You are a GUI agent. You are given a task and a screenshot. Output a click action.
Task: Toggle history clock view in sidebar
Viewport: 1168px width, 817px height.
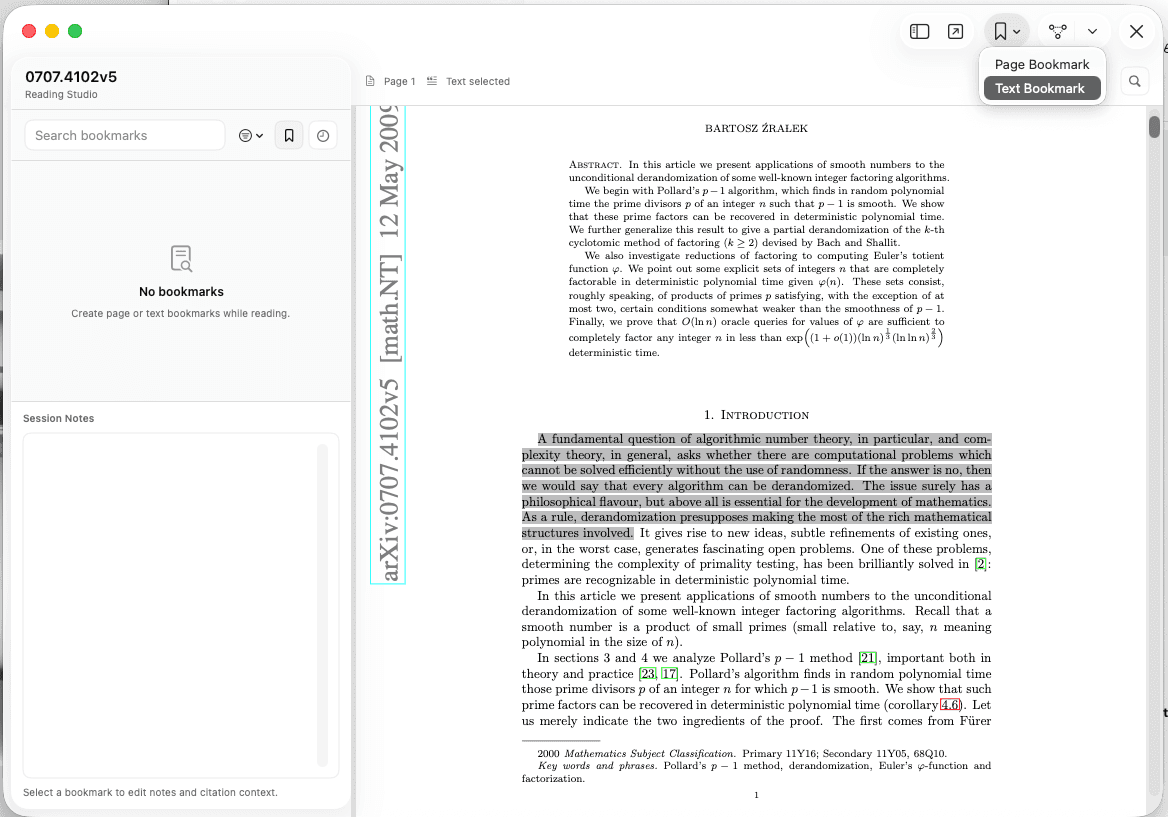click(323, 136)
